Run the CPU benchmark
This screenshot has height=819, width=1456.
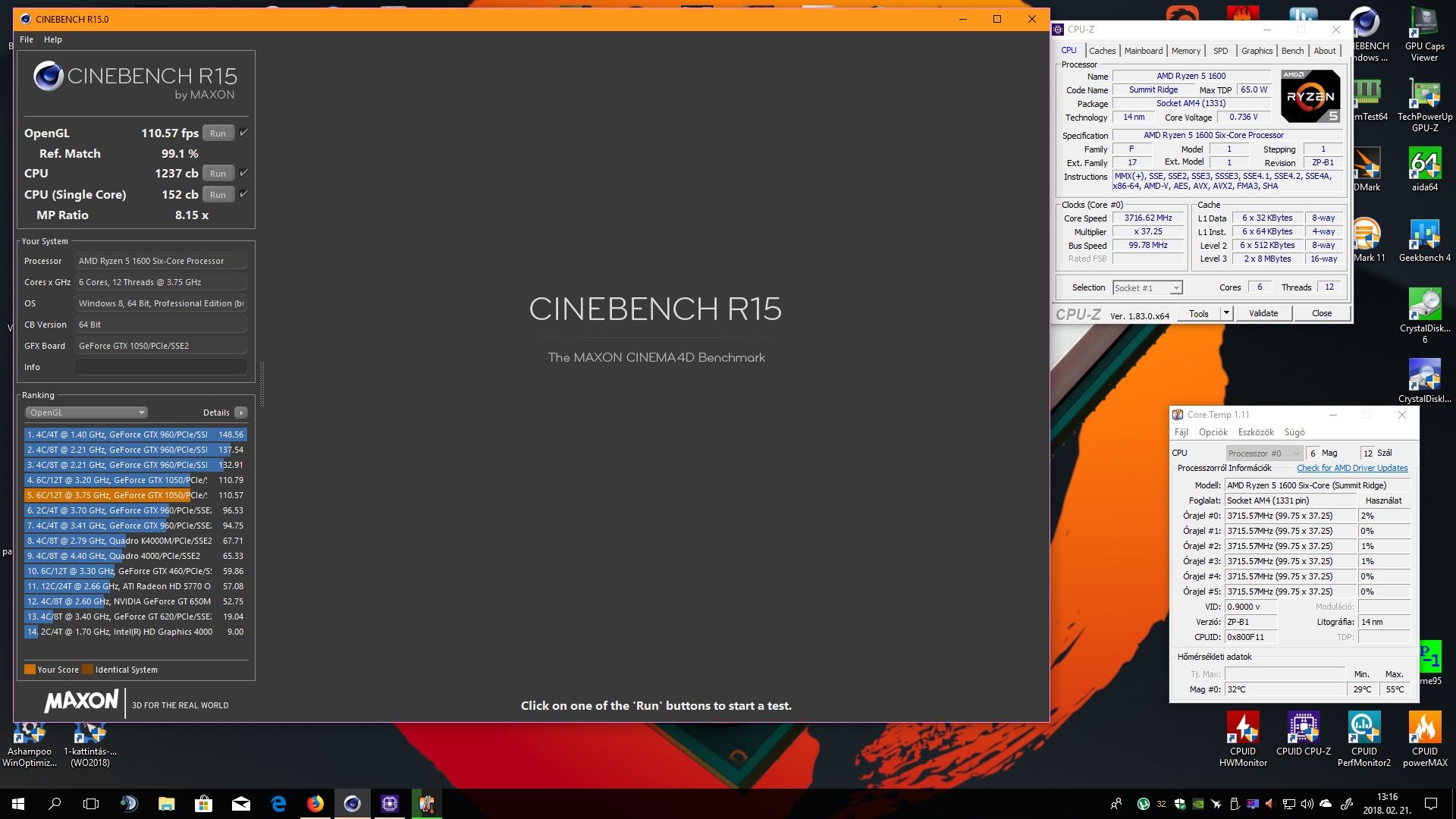(218, 174)
